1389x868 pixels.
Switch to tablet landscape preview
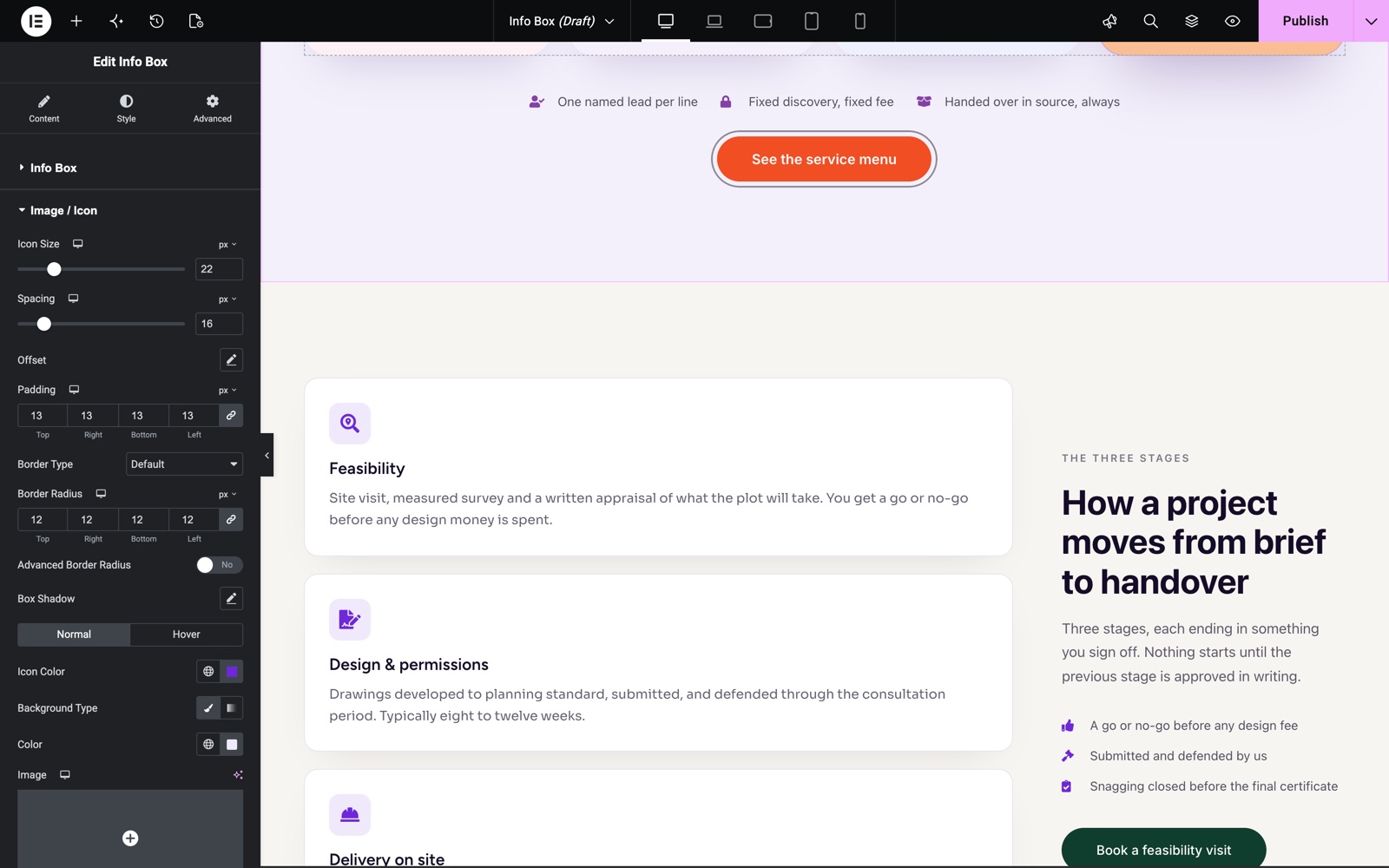[x=763, y=21]
